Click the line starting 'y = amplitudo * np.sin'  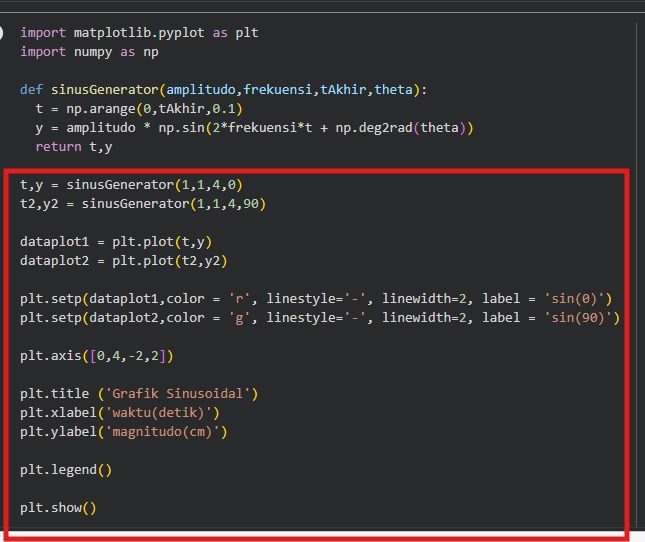[255, 128]
